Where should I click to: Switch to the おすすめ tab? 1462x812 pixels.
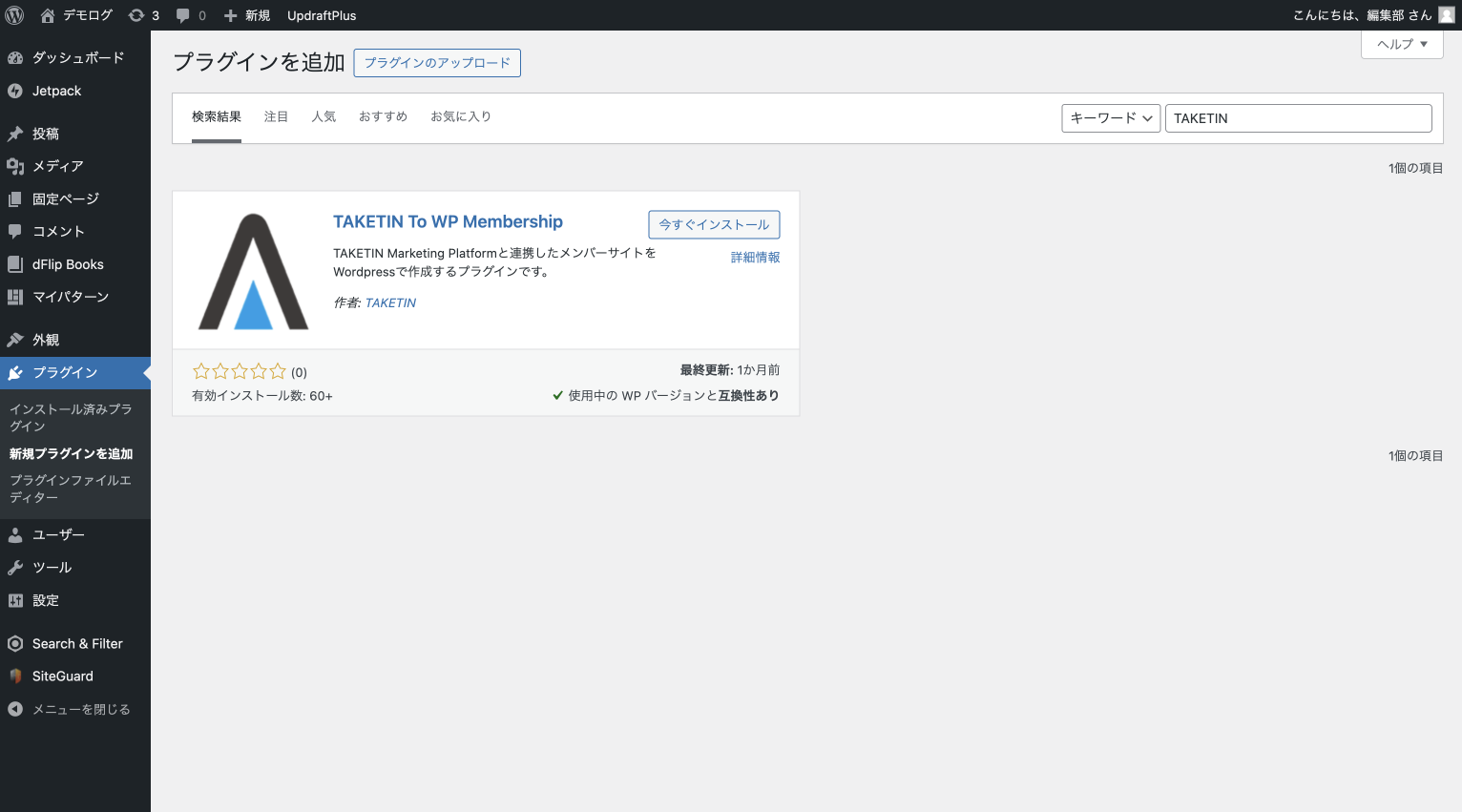[383, 116]
